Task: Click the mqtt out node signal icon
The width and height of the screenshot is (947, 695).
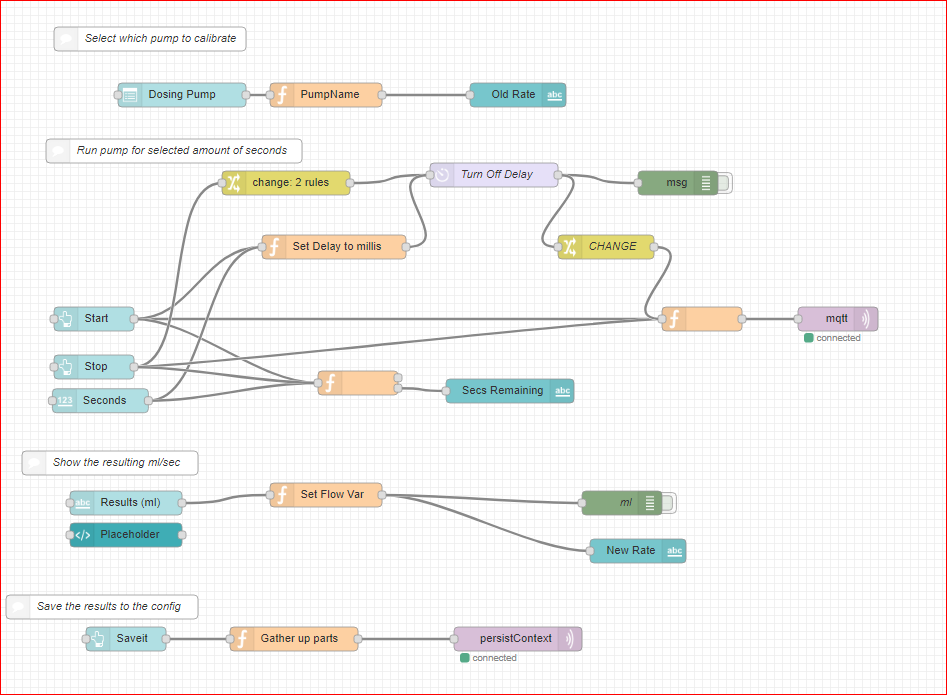Action: click(x=866, y=319)
